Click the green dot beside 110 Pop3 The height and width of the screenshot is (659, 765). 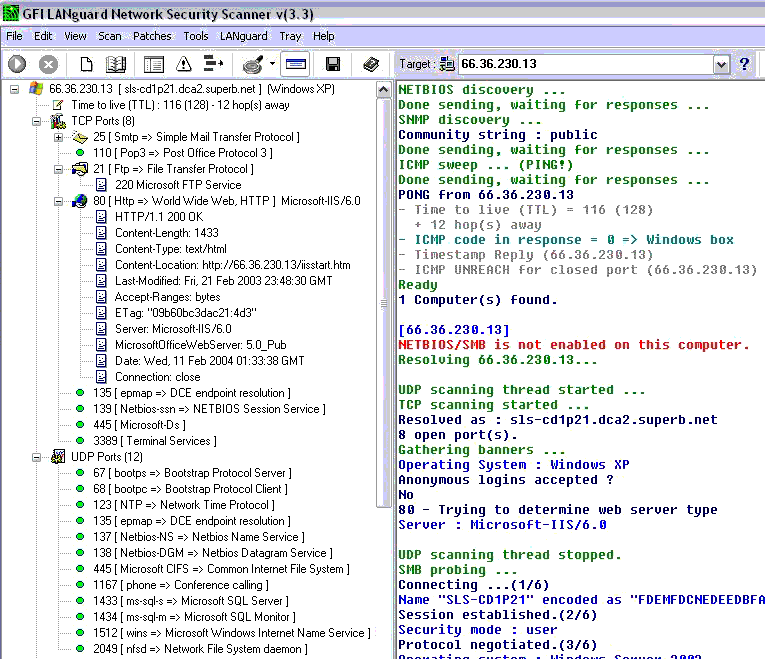click(80, 153)
